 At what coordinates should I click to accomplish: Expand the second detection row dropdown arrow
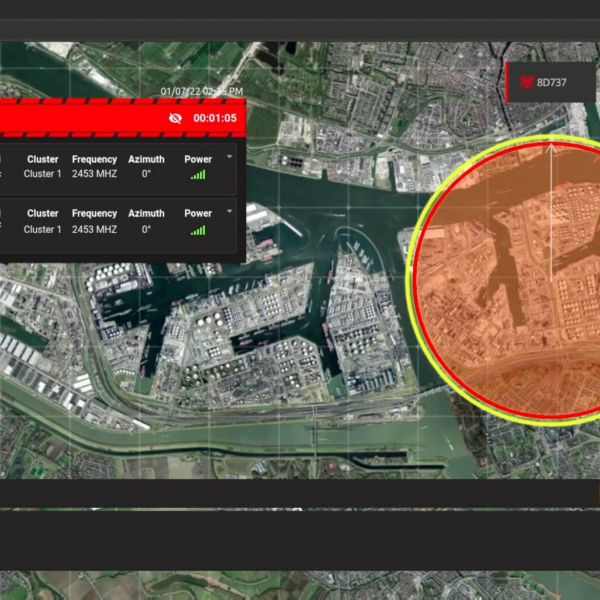[230, 211]
